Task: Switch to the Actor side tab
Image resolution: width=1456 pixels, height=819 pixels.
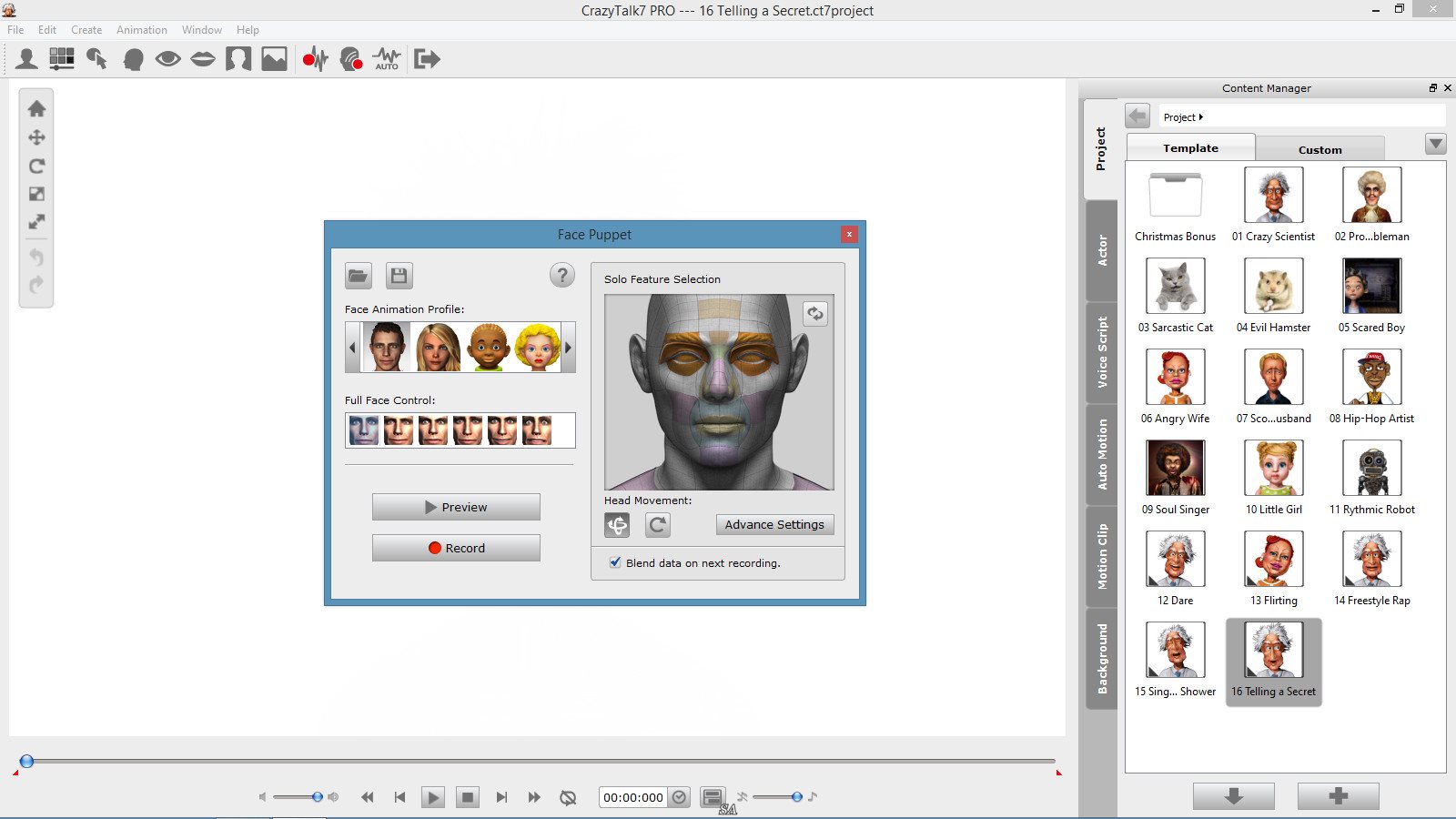Action: pos(1101,250)
